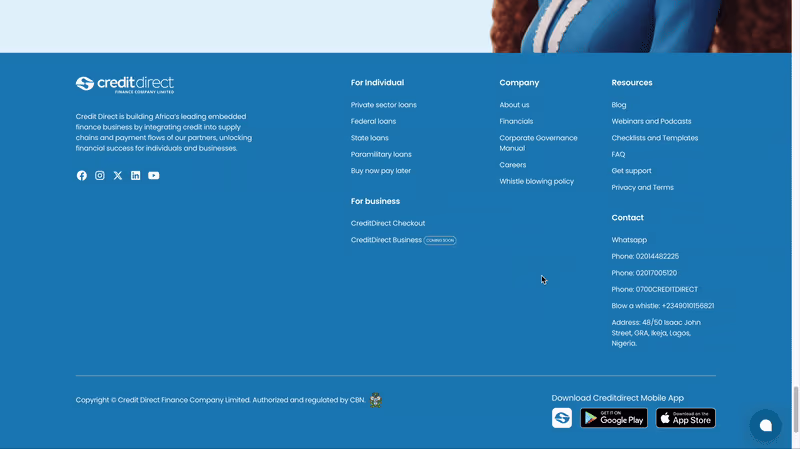Click the page vertical scrollbar thumb

click(795, 409)
